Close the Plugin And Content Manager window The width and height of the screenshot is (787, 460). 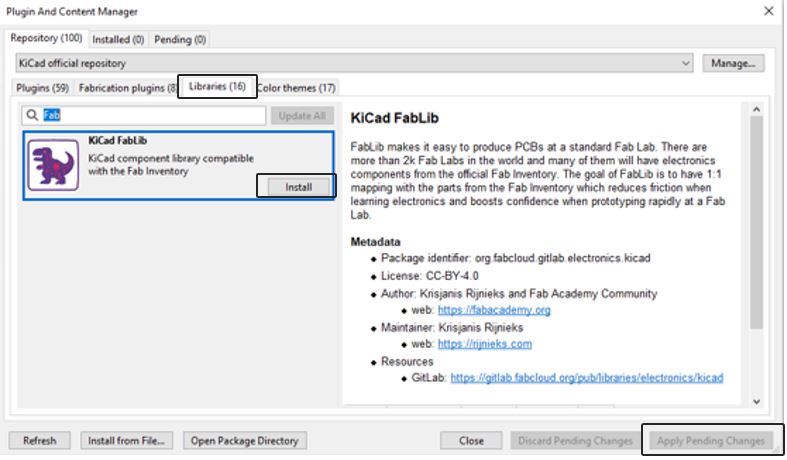coord(768,11)
